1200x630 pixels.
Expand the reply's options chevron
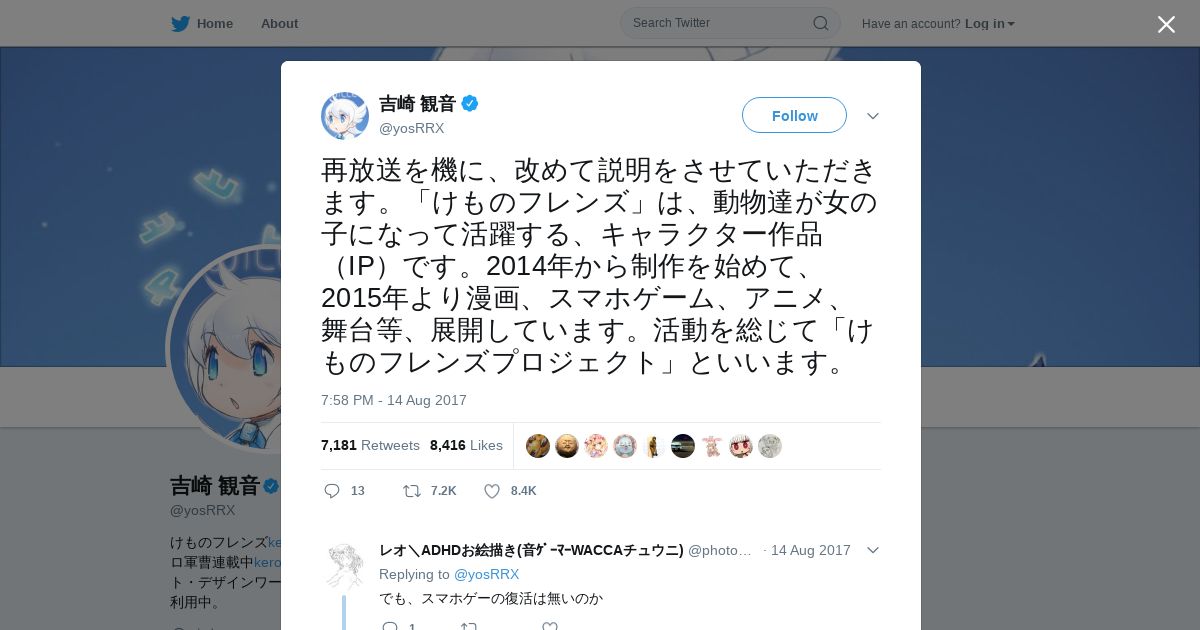[x=872, y=550]
